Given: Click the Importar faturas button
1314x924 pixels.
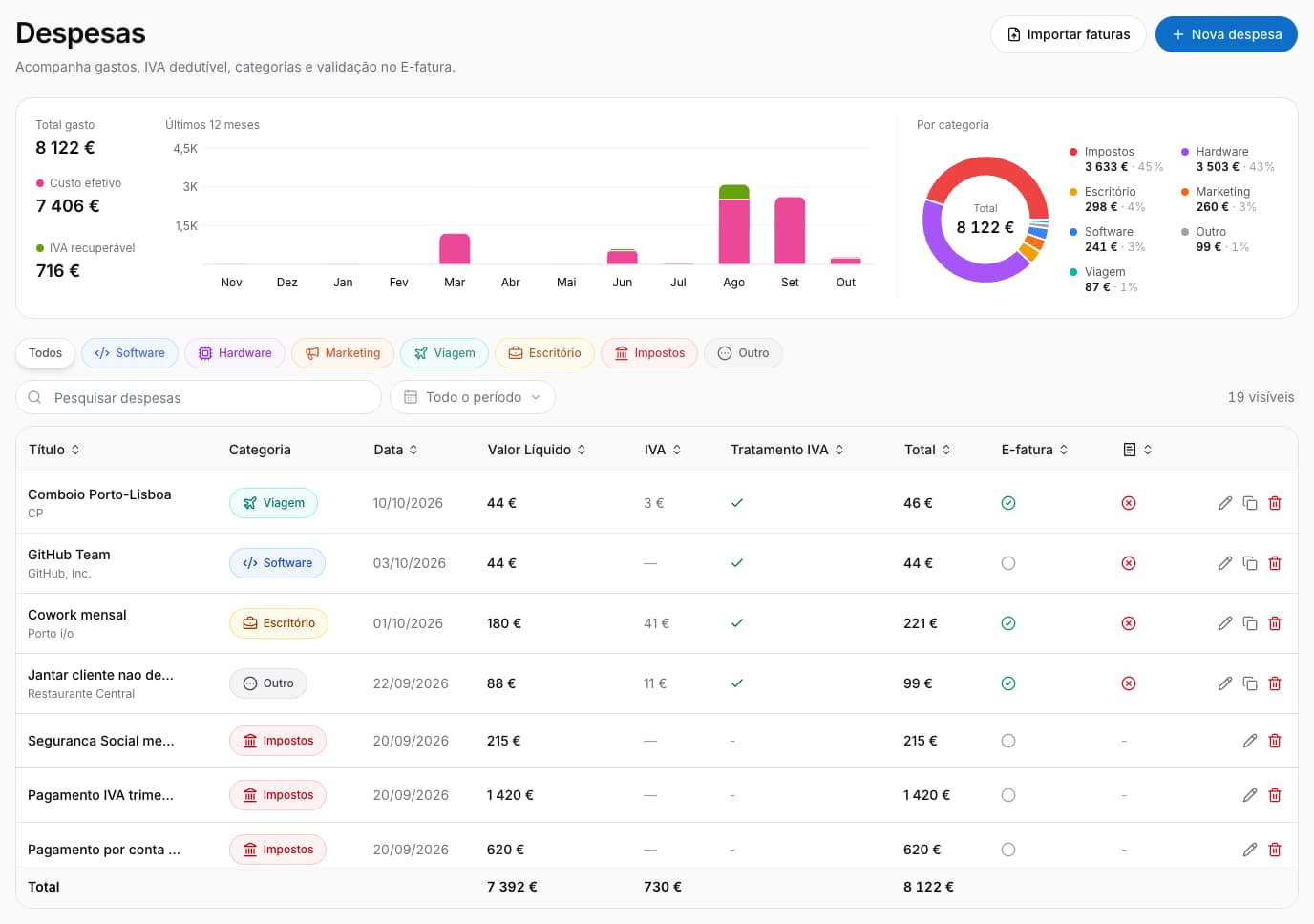Looking at the screenshot, I should [x=1069, y=34].
